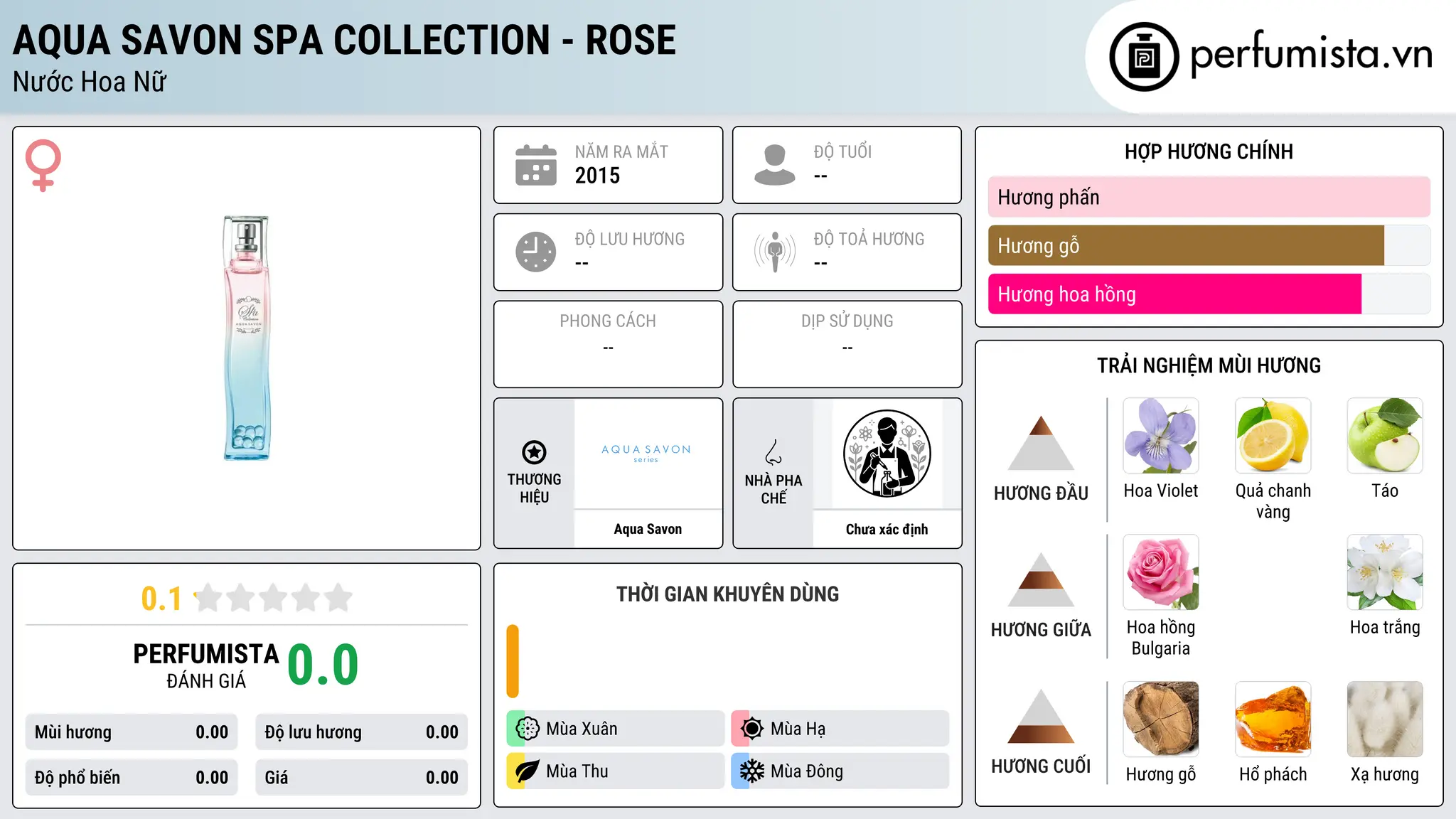Click the Độ phổ biến 0.00 score box
Screen dimensions: 1456x819
click(x=132, y=778)
